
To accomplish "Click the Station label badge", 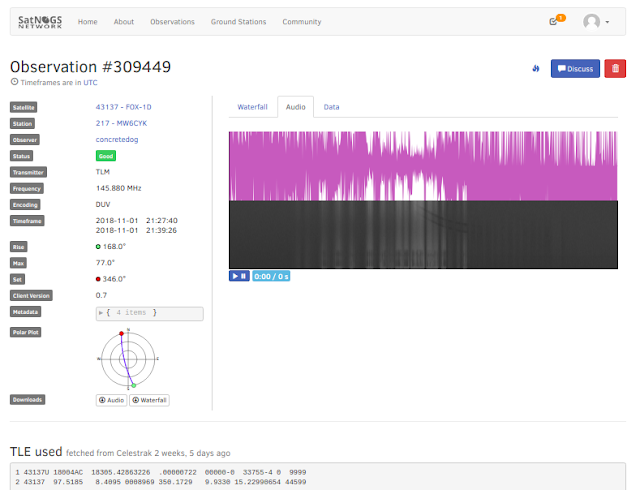I will point(22,124).
